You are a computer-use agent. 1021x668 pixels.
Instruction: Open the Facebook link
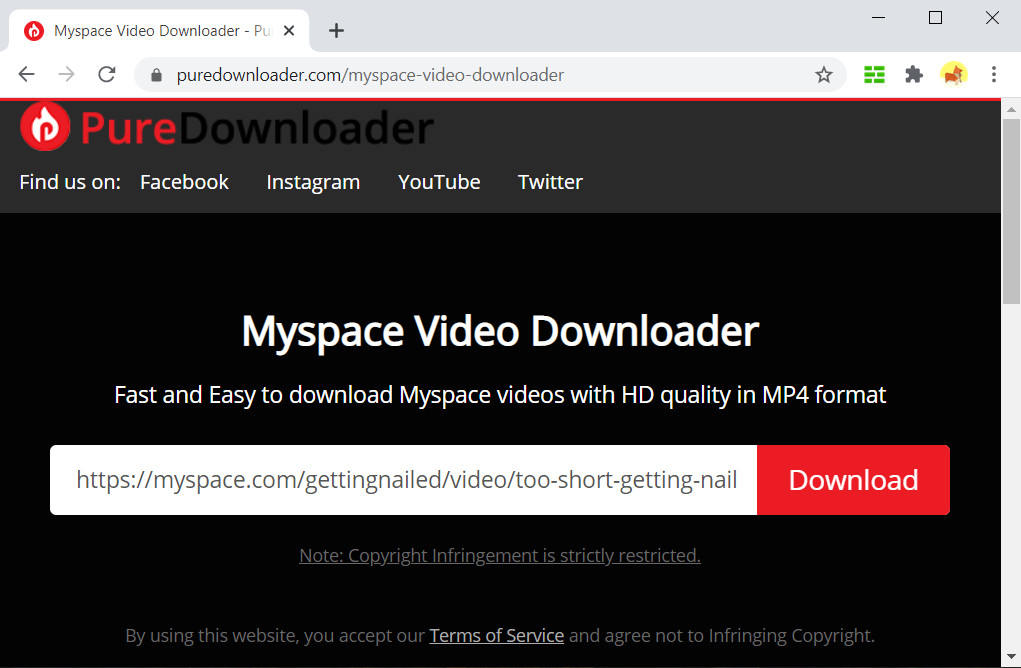184,182
